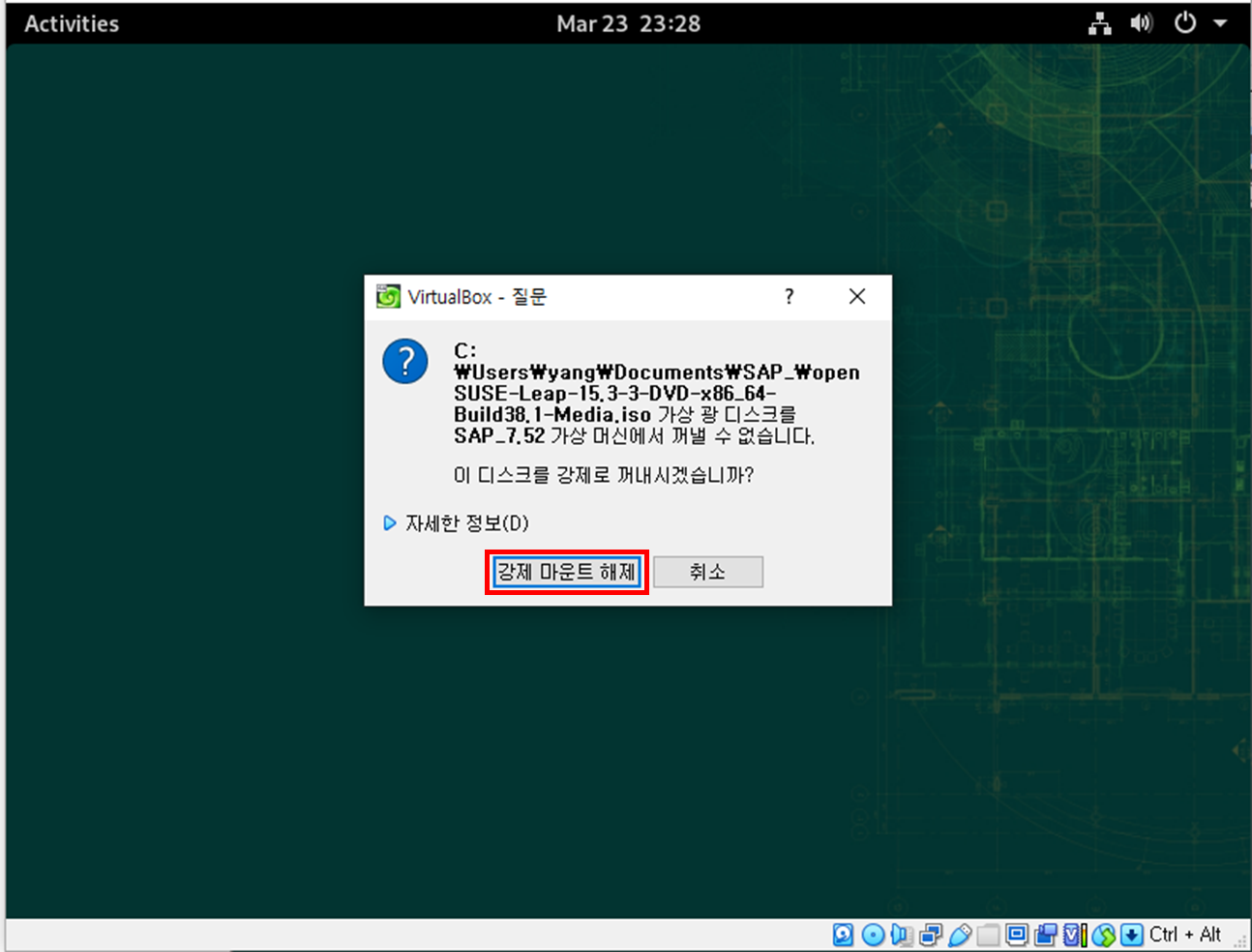Click the 이 디스크를 강제로 꺼내시겠습니까? text
Image resolution: width=1252 pixels, height=952 pixels.
tap(604, 475)
